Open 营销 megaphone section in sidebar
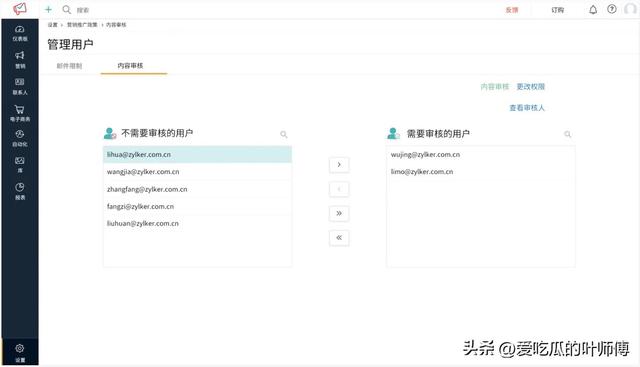Image resolution: width=640 pixels, height=367 pixels. 20,60
